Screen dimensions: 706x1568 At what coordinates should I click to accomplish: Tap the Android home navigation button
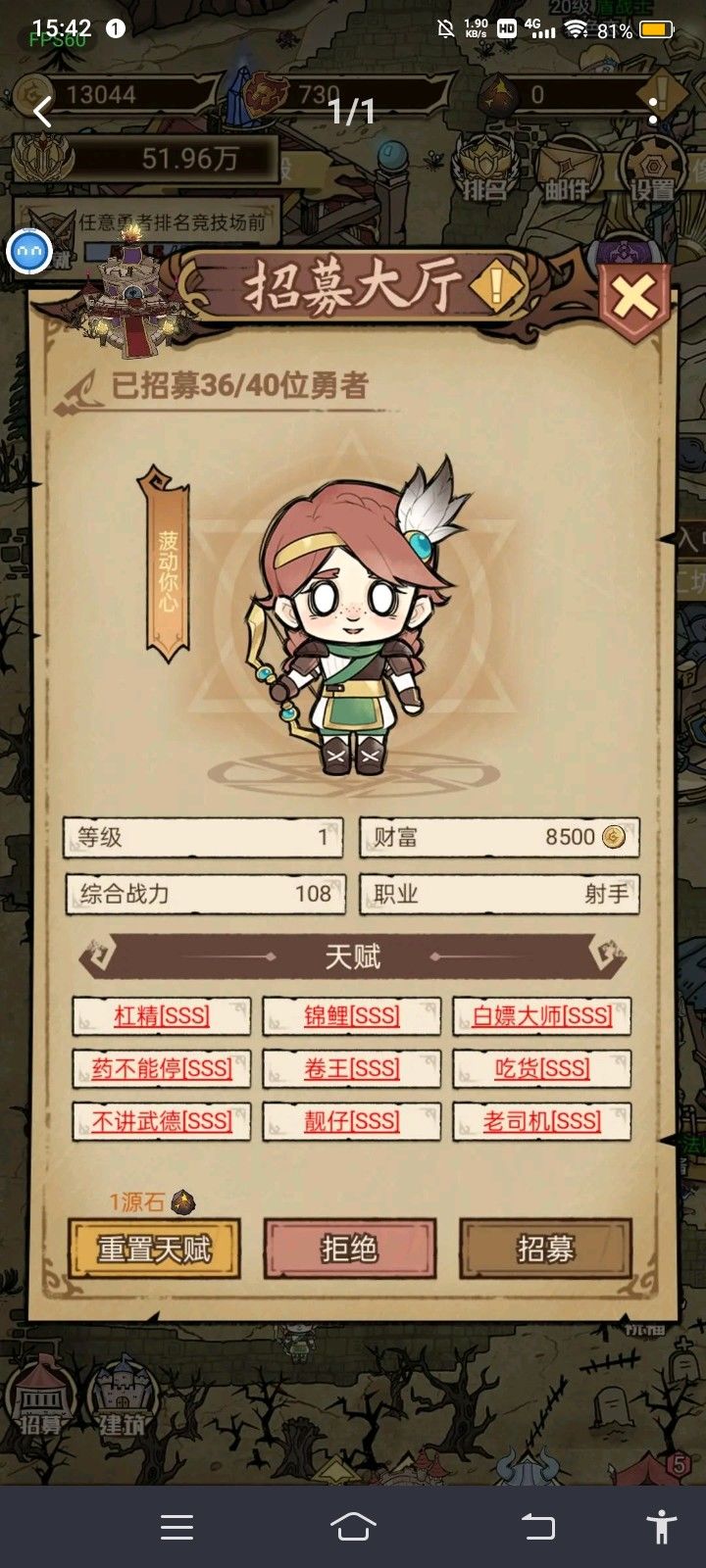(x=353, y=1526)
